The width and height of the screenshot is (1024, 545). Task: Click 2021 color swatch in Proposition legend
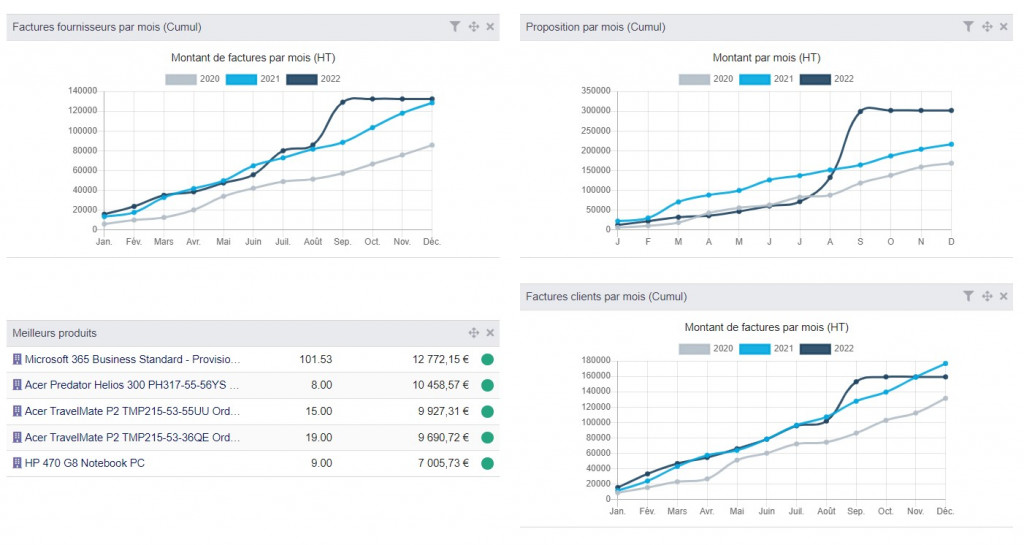pyautogui.click(x=754, y=79)
